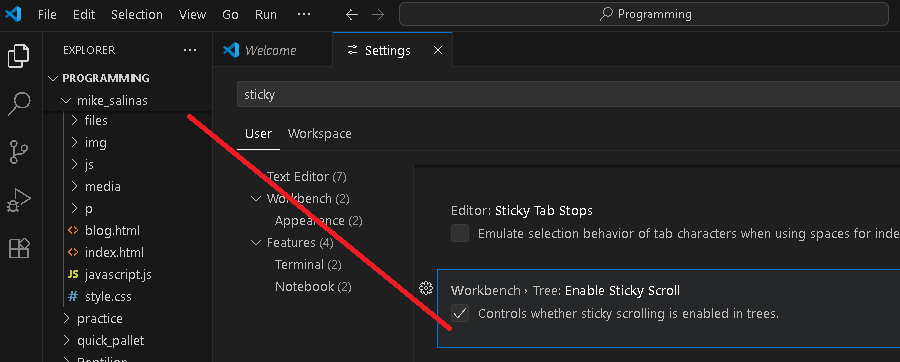Enable the Sticky Tab Stops checkbox
Viewport: 900px width, 362px height.
coord(460,233)
